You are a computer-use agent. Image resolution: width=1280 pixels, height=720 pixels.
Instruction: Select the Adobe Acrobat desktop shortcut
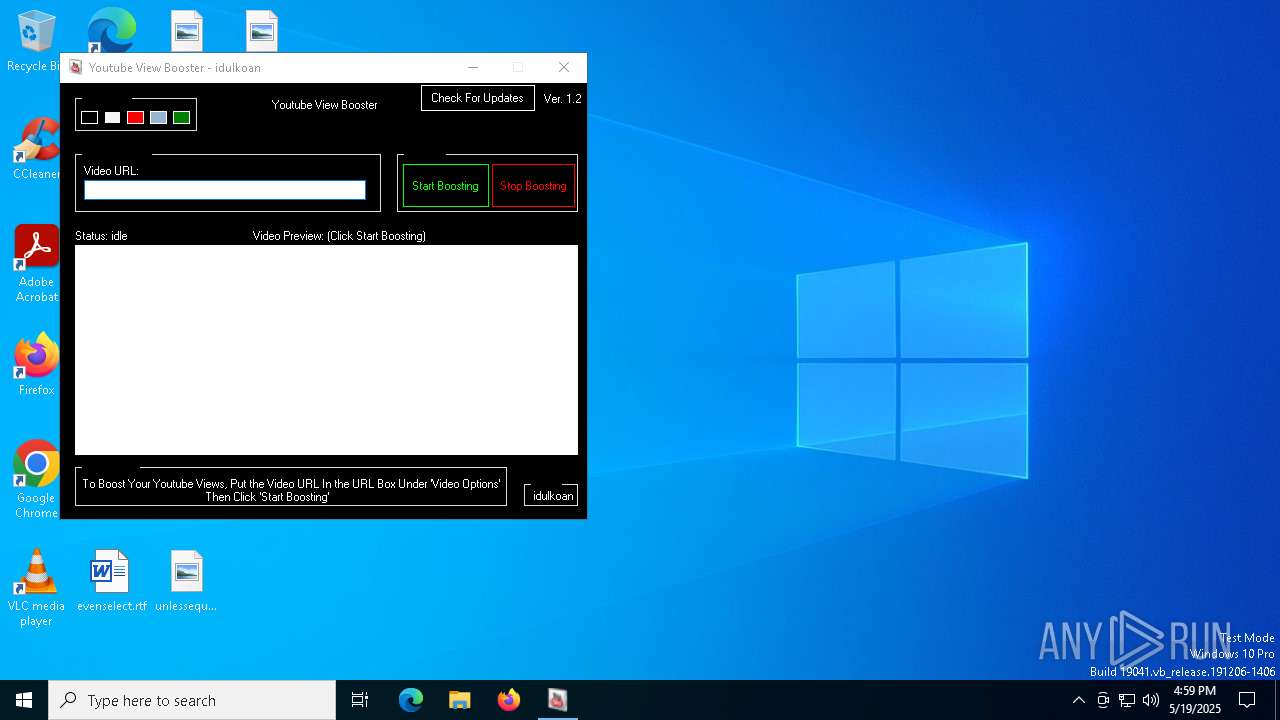click(x=36, y=264)
